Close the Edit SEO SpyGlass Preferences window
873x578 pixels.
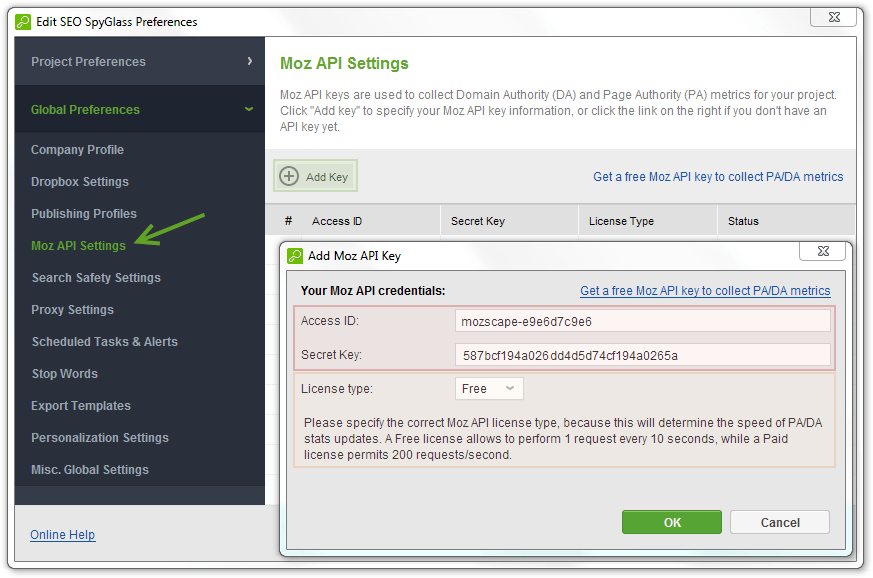coord(833,17)
